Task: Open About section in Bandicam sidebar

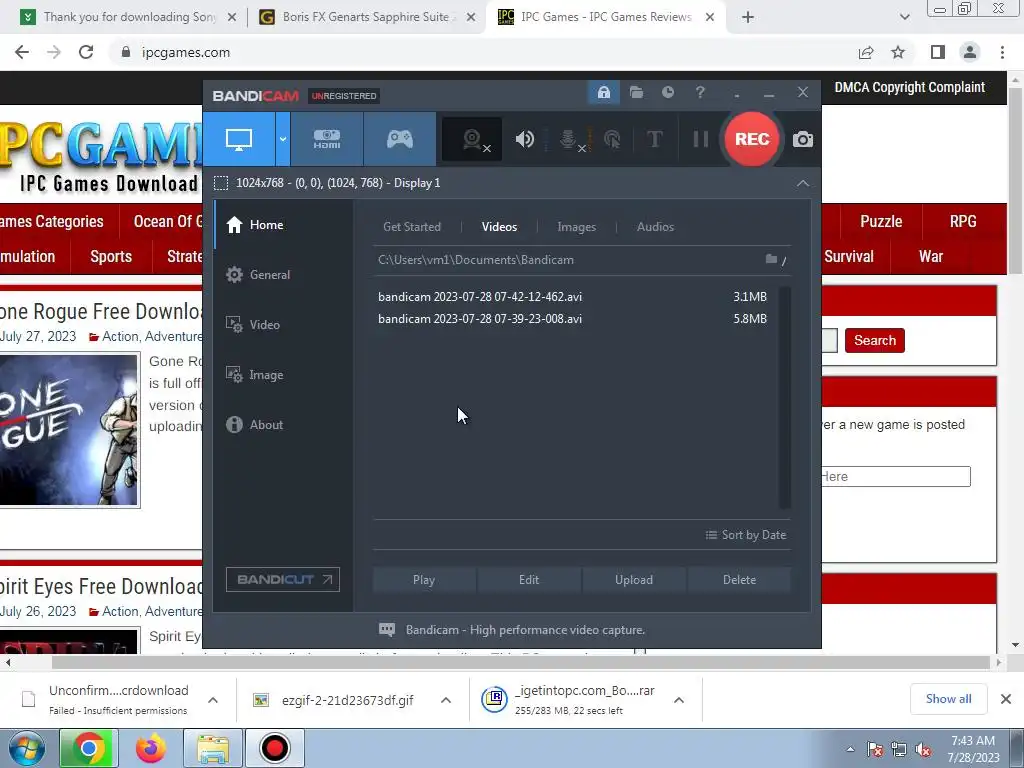Action: coord(283,424)
